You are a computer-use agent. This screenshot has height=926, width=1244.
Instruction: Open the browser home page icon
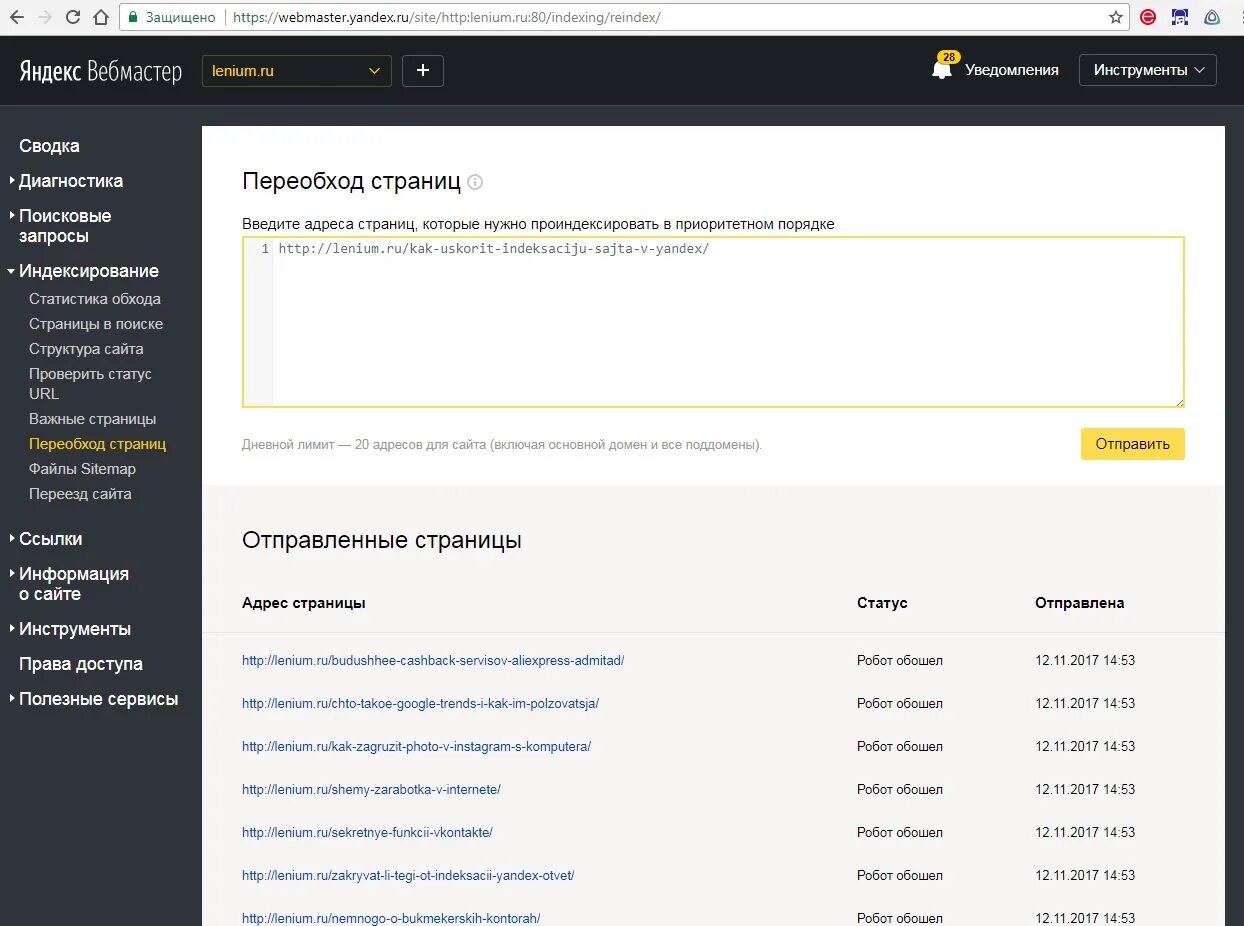(x=101, y=17)
